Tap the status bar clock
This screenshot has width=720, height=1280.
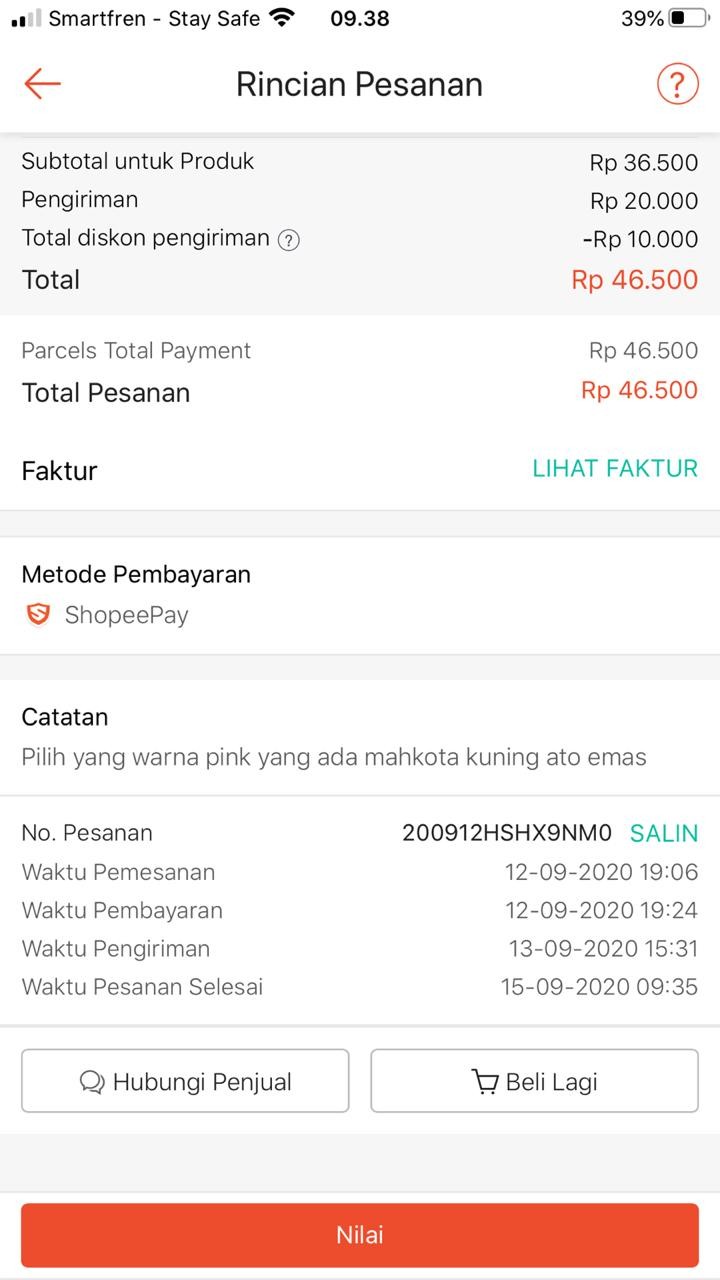click(x=359, y=18)
